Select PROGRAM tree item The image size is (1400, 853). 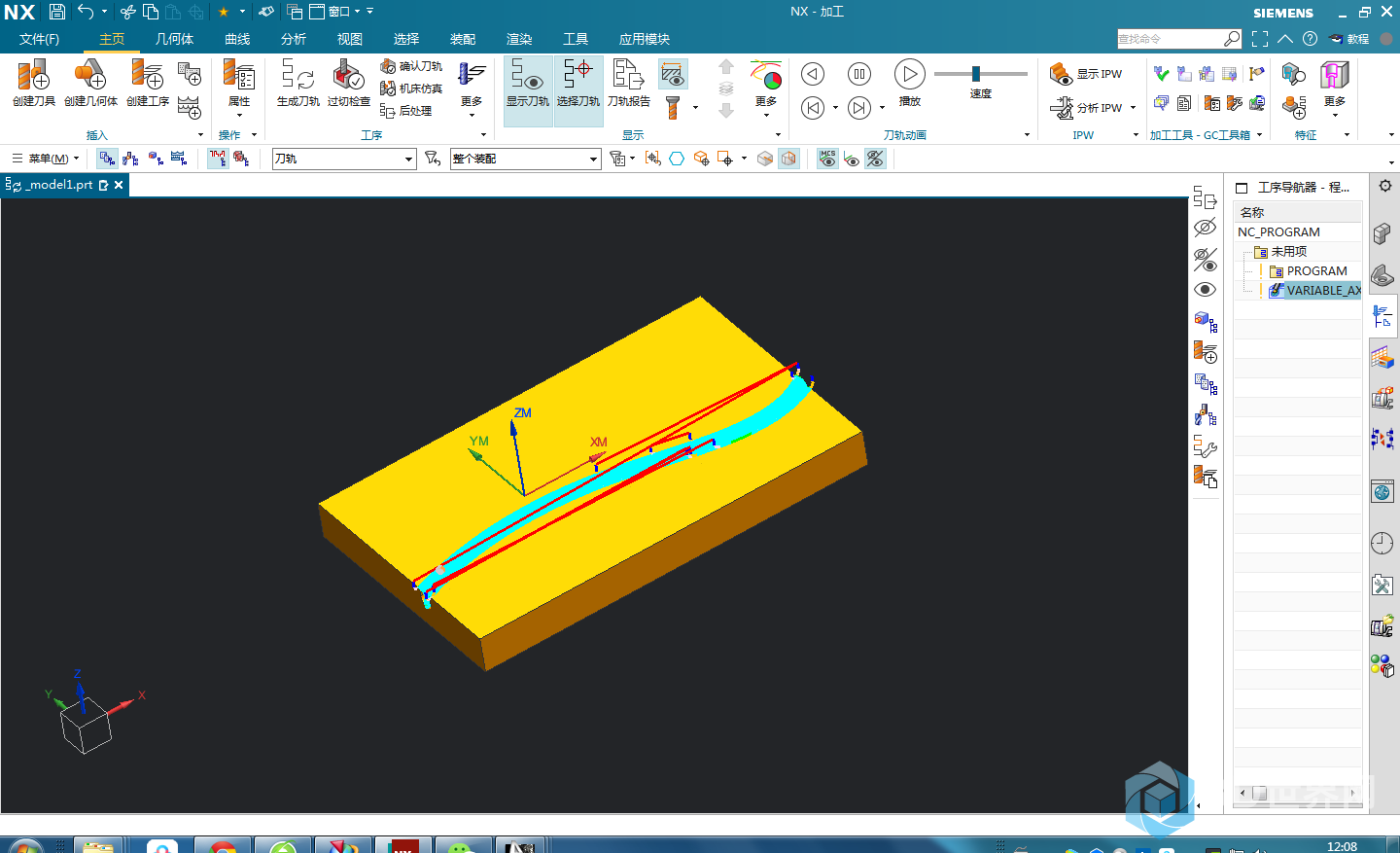(1317, 271)
